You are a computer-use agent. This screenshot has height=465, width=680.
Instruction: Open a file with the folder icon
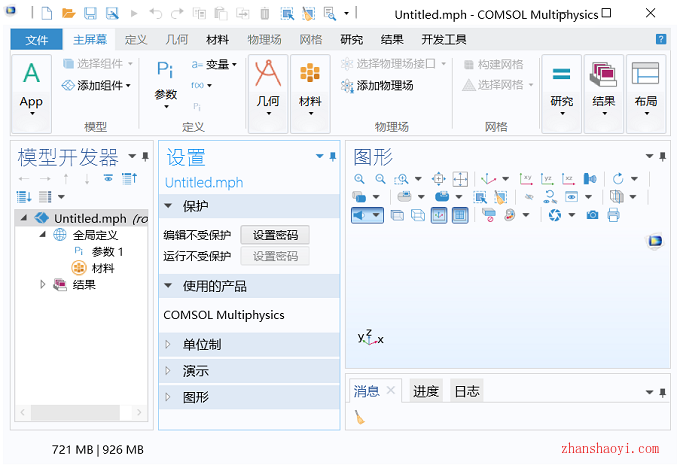tap(68, 13)
